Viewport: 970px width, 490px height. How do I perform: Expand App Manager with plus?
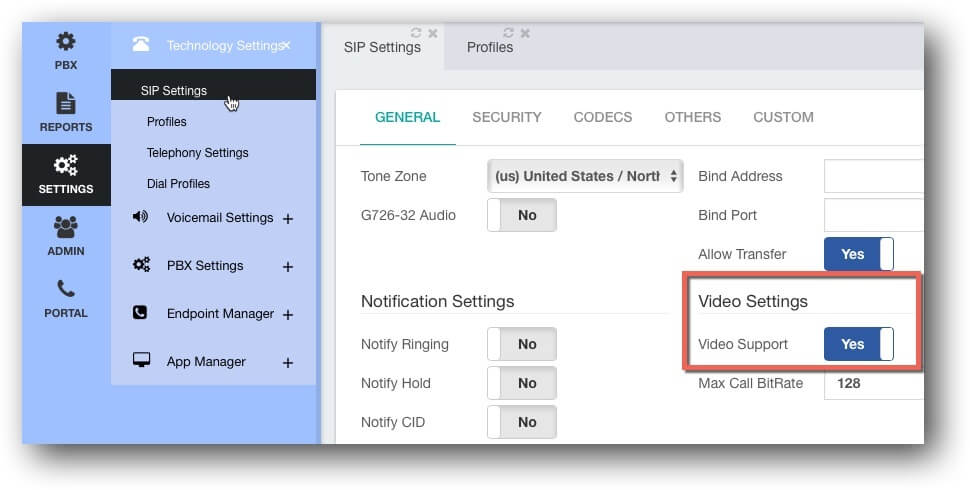(x=288, y=363)
